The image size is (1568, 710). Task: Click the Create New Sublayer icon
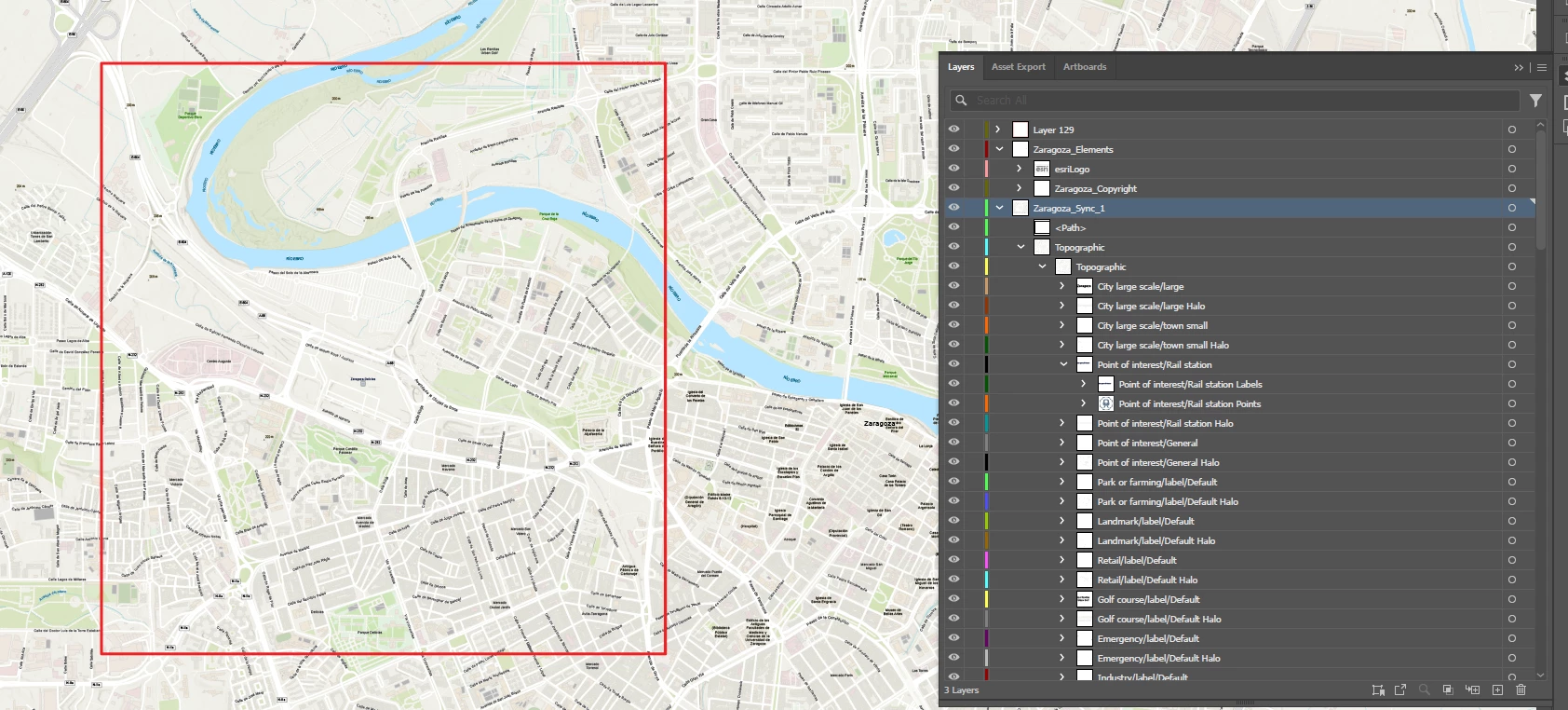pos(1472,690)
